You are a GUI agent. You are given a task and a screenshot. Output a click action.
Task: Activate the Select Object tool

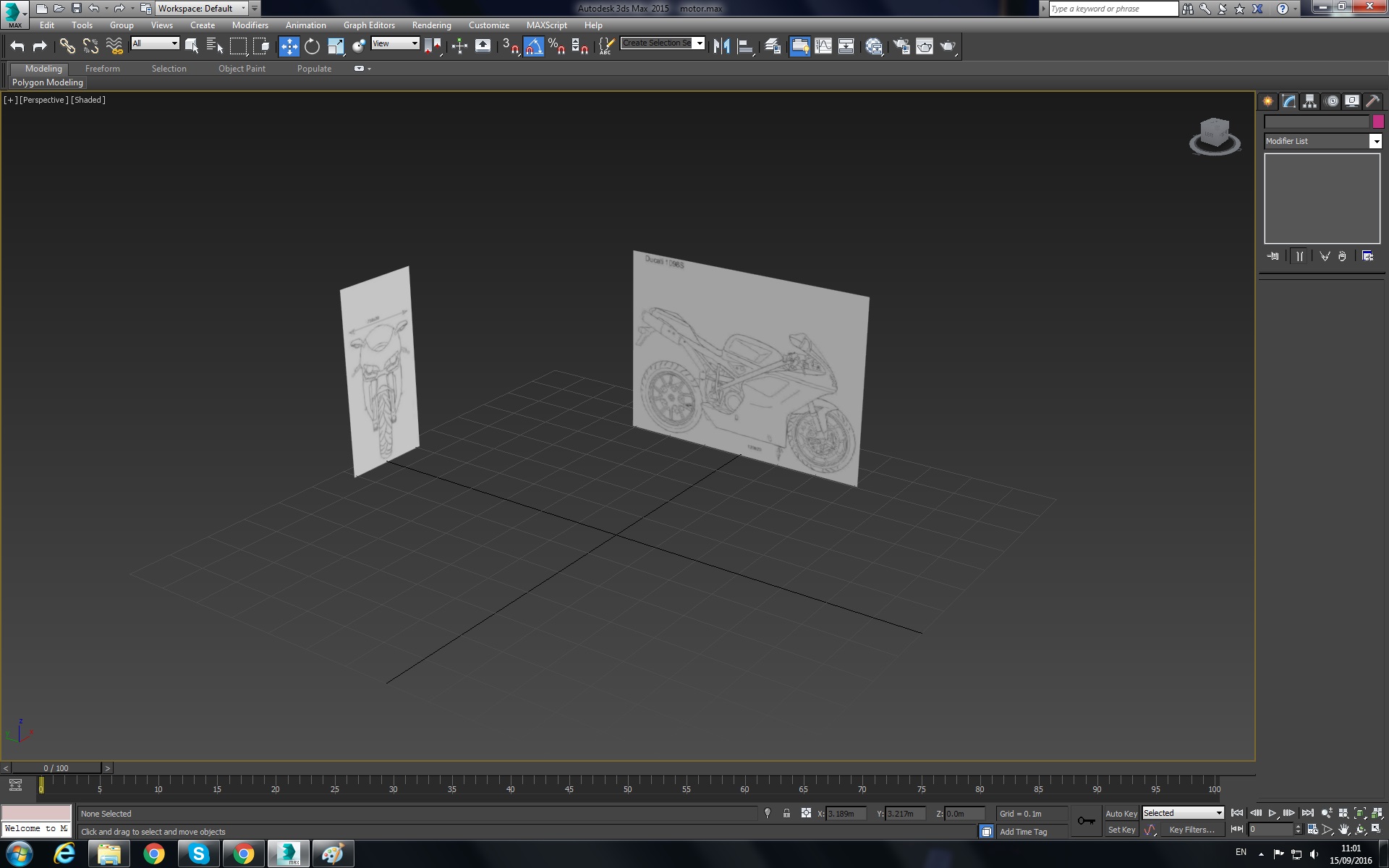click(192, 46)
